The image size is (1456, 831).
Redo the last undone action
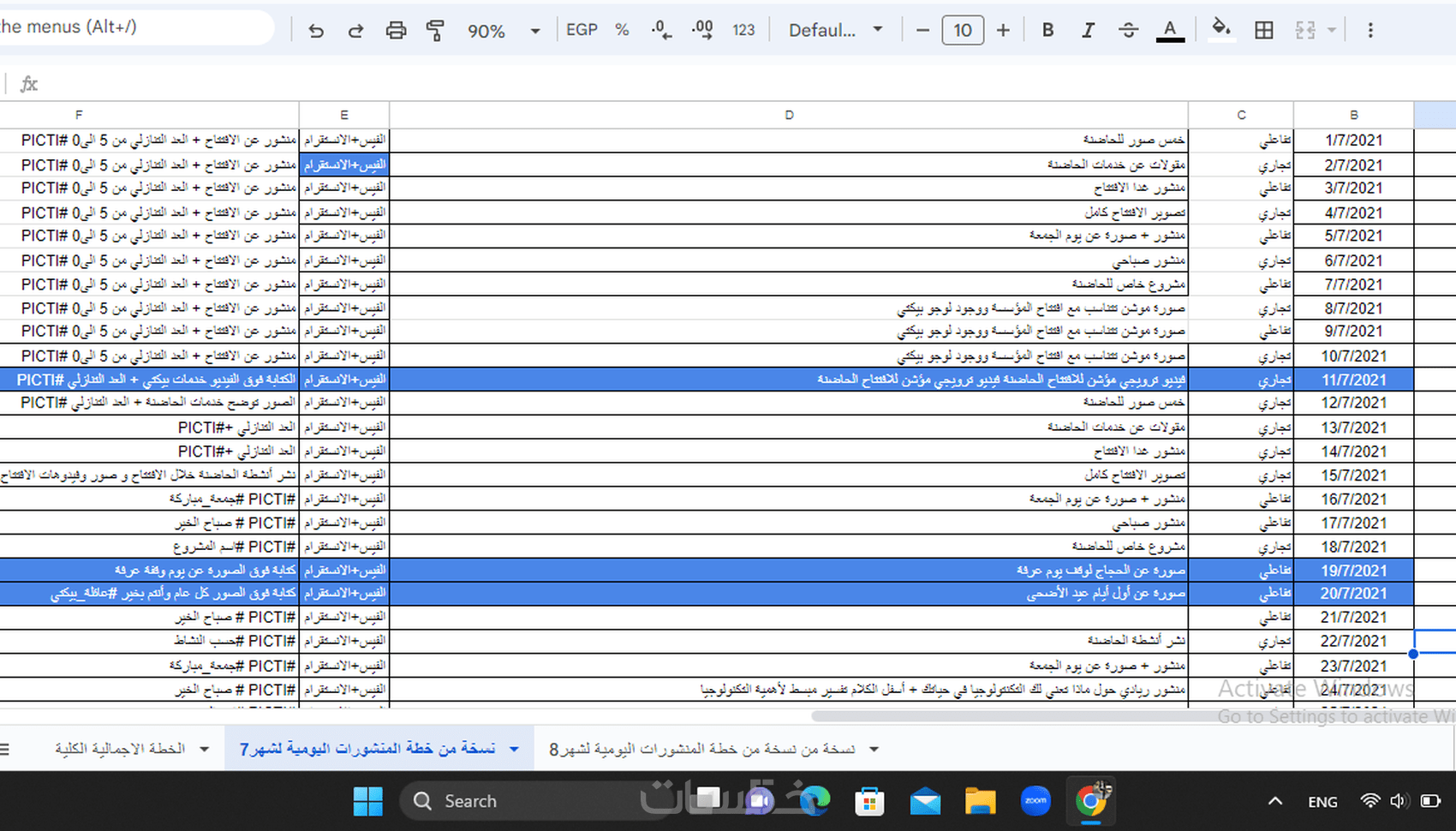coord(355,31)
